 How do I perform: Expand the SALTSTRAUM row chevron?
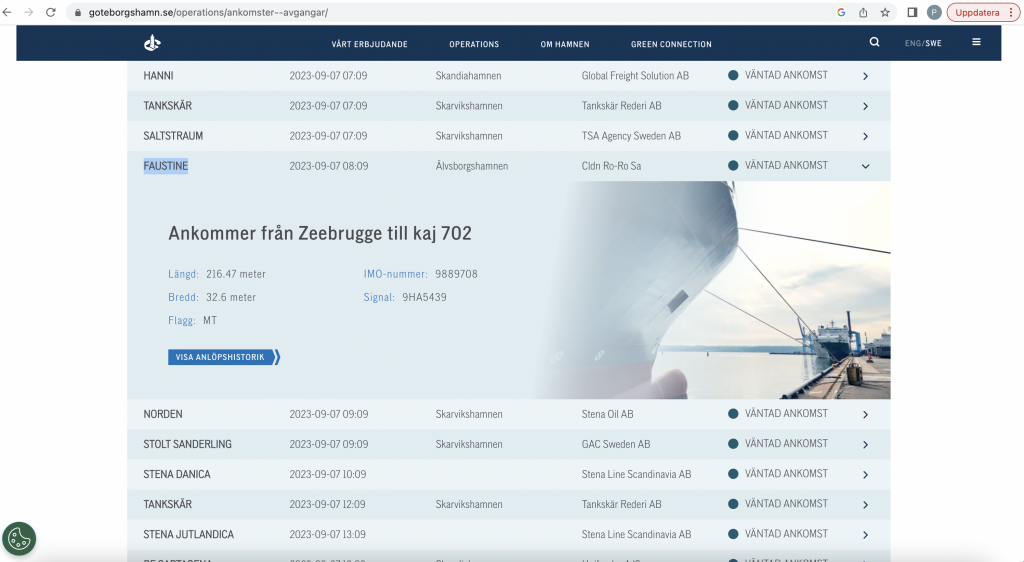pos(865,136)
